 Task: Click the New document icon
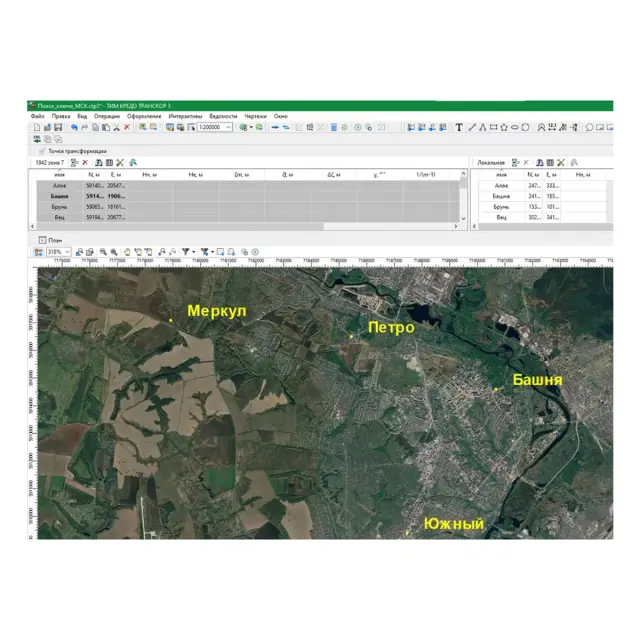click(36, 128)
